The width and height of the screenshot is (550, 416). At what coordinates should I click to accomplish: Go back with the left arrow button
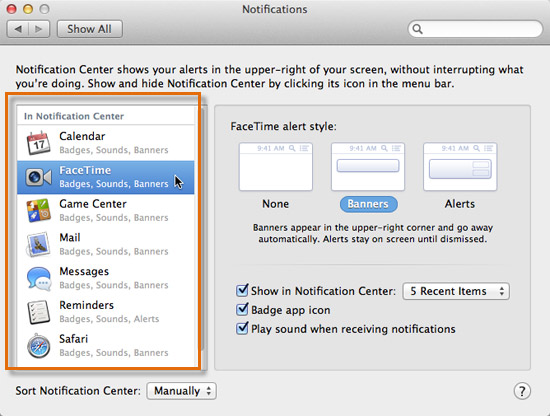click(18, 29)
